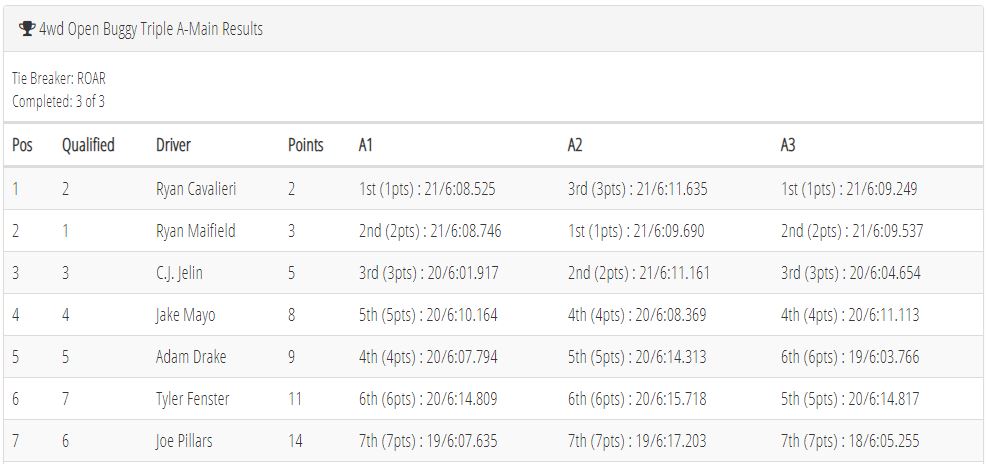Click driver name Ryan Cavalieri
Viewport: 987px width, 464px height.
click(x=196, y=189)
